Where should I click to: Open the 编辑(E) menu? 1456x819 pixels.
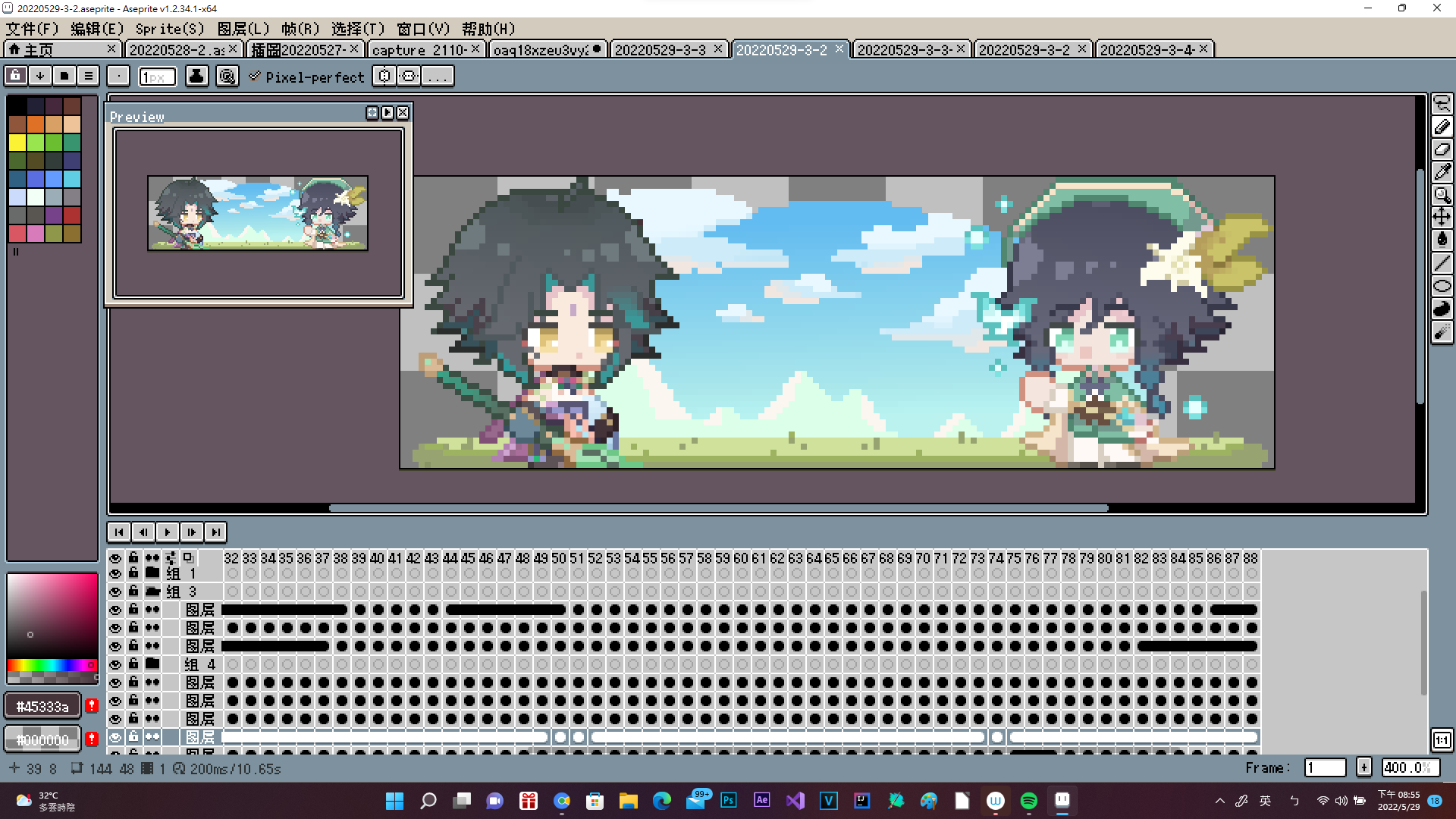pos(97,29)
